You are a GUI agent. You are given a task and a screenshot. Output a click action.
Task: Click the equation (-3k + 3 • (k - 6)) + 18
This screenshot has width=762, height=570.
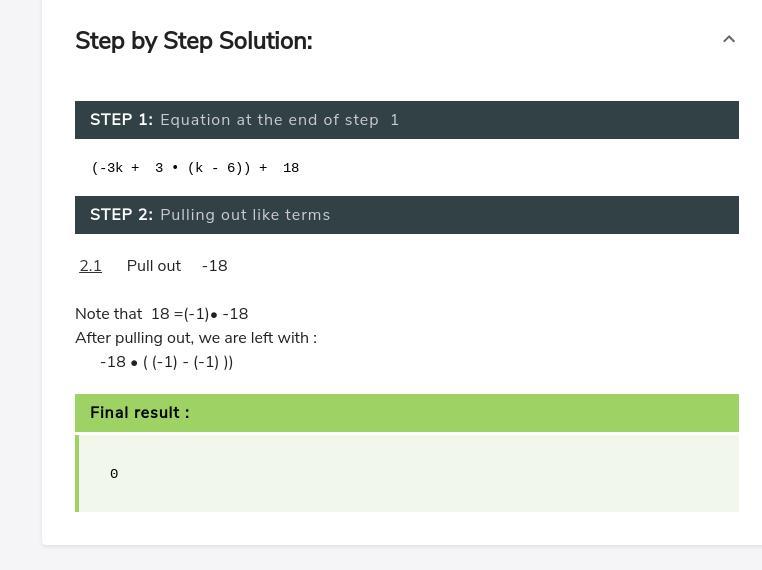click(195, 168)
